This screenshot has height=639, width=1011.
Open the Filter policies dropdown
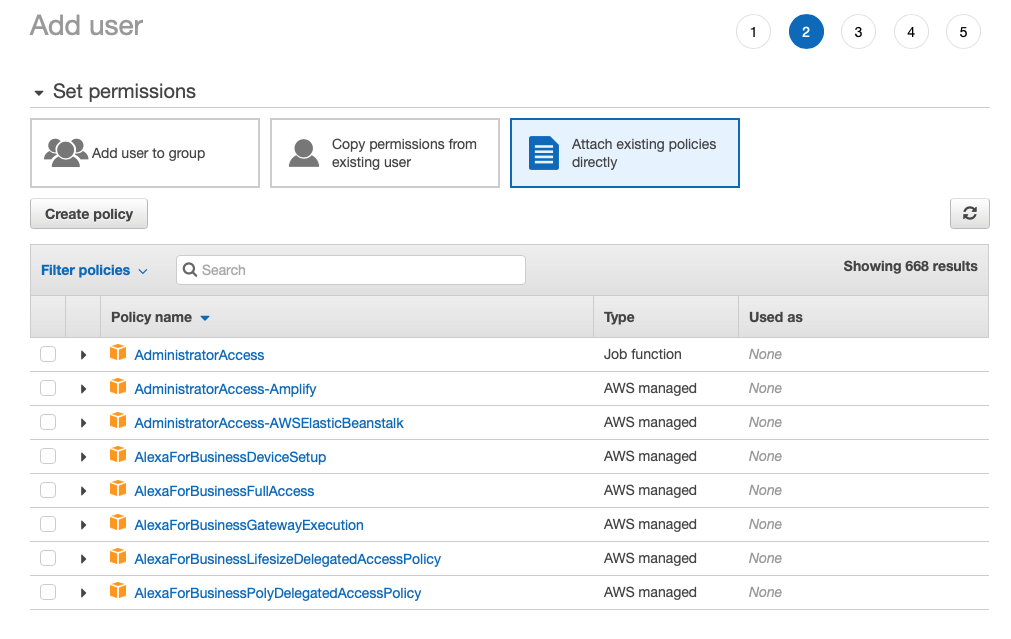click(x=94, y=269)
